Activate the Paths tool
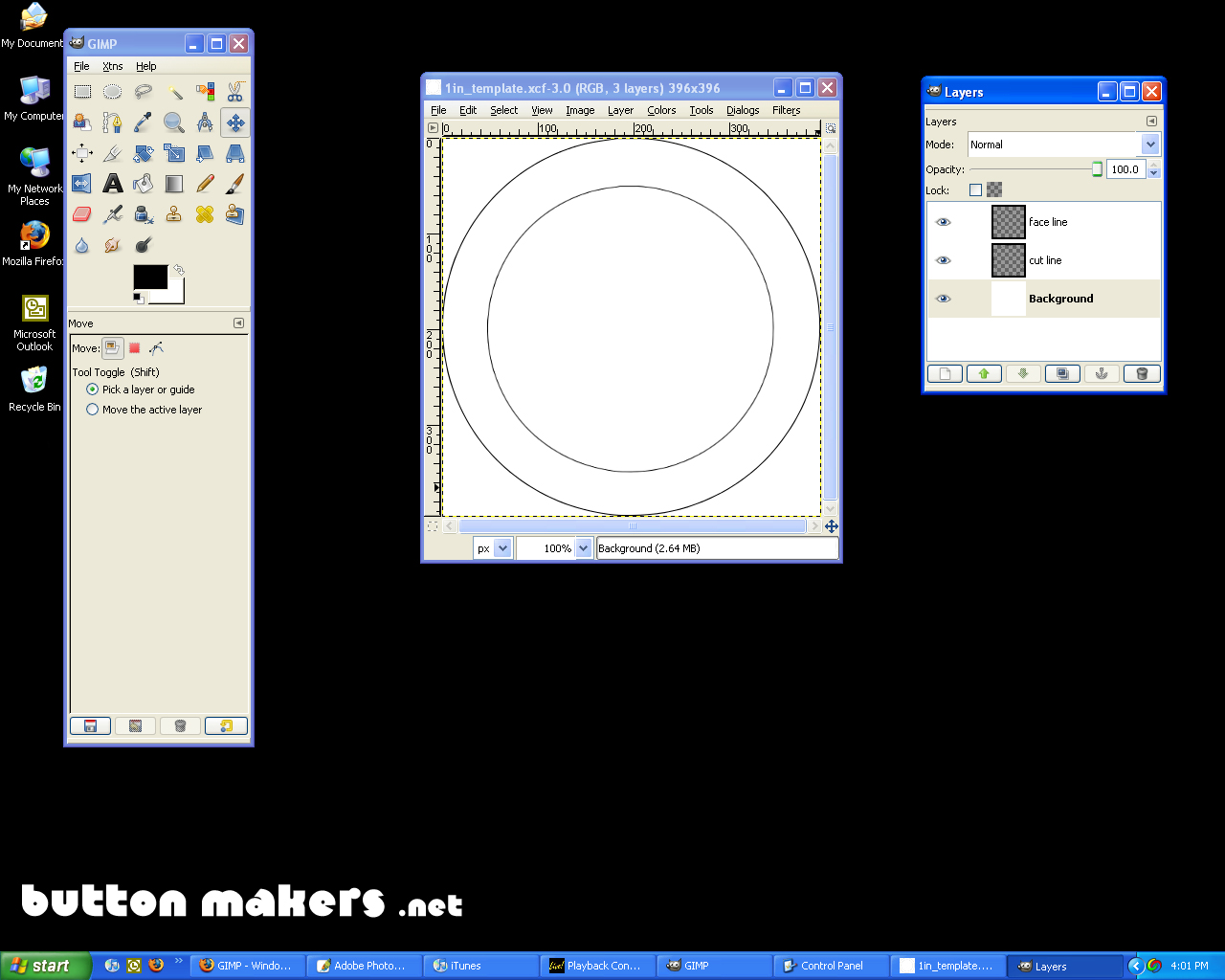1225x980 pixels. 113,122
